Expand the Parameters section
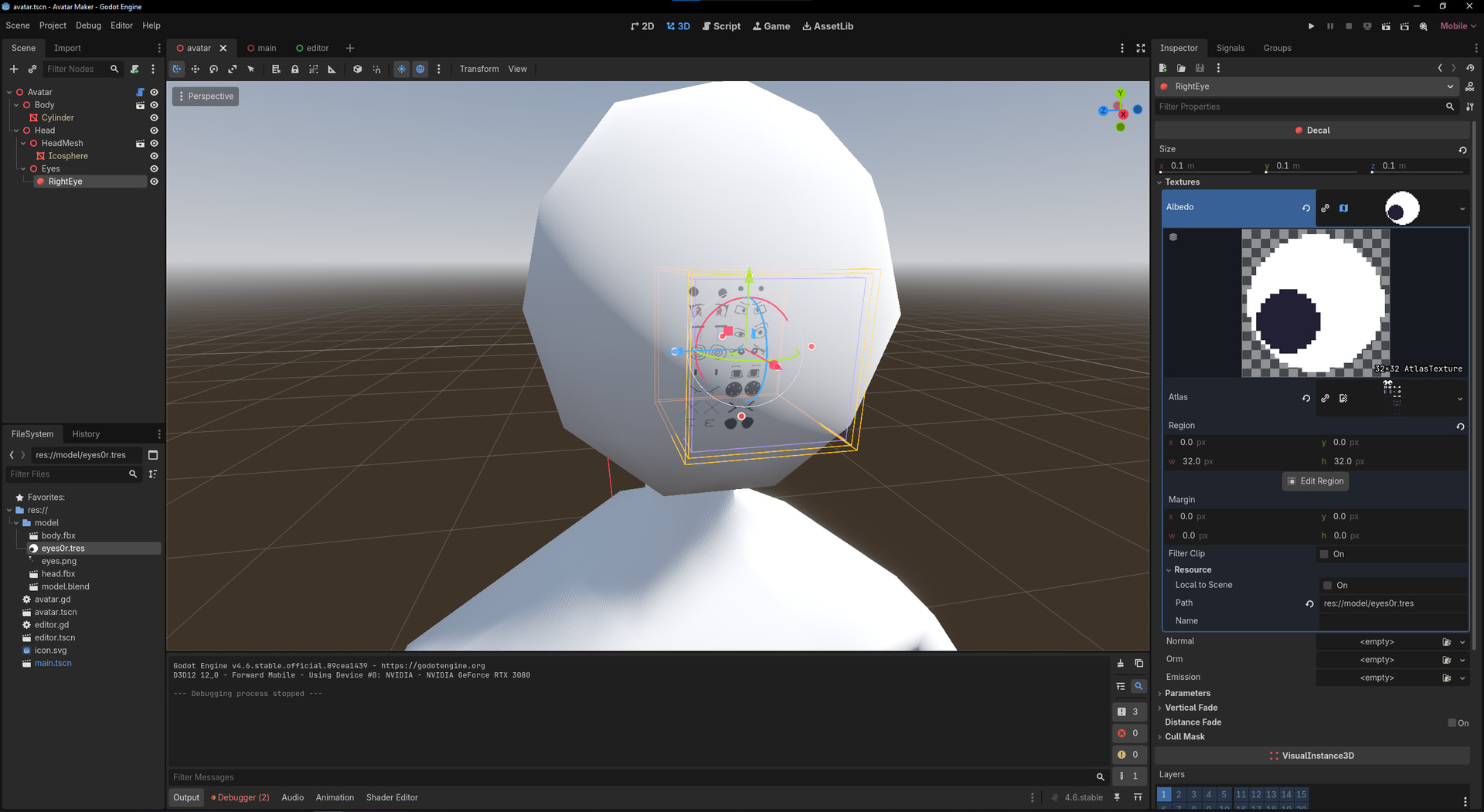This screenshot has height=812, width=1484. coord(1187,693)
